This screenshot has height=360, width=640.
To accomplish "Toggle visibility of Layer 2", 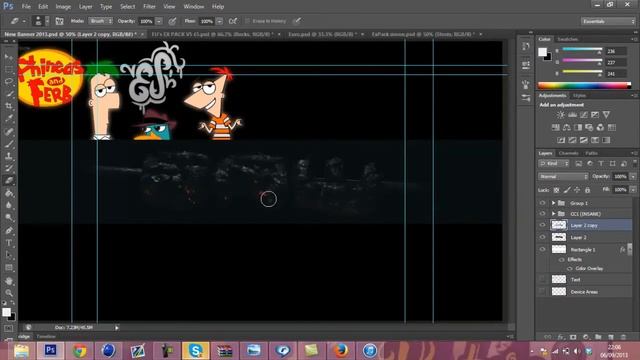I will 542,237.
